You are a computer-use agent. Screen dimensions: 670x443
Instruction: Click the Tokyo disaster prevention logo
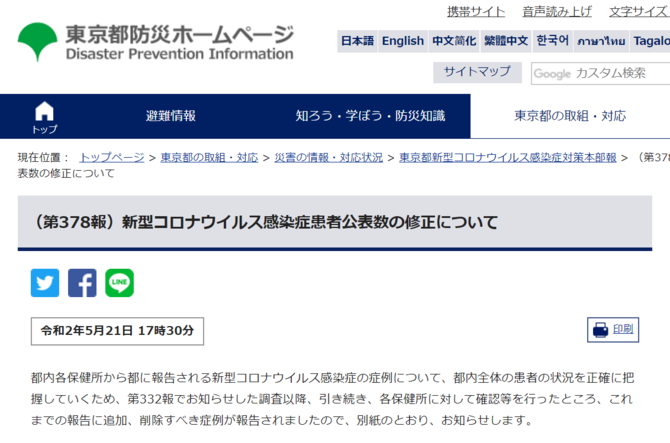(x=156, y=43)
